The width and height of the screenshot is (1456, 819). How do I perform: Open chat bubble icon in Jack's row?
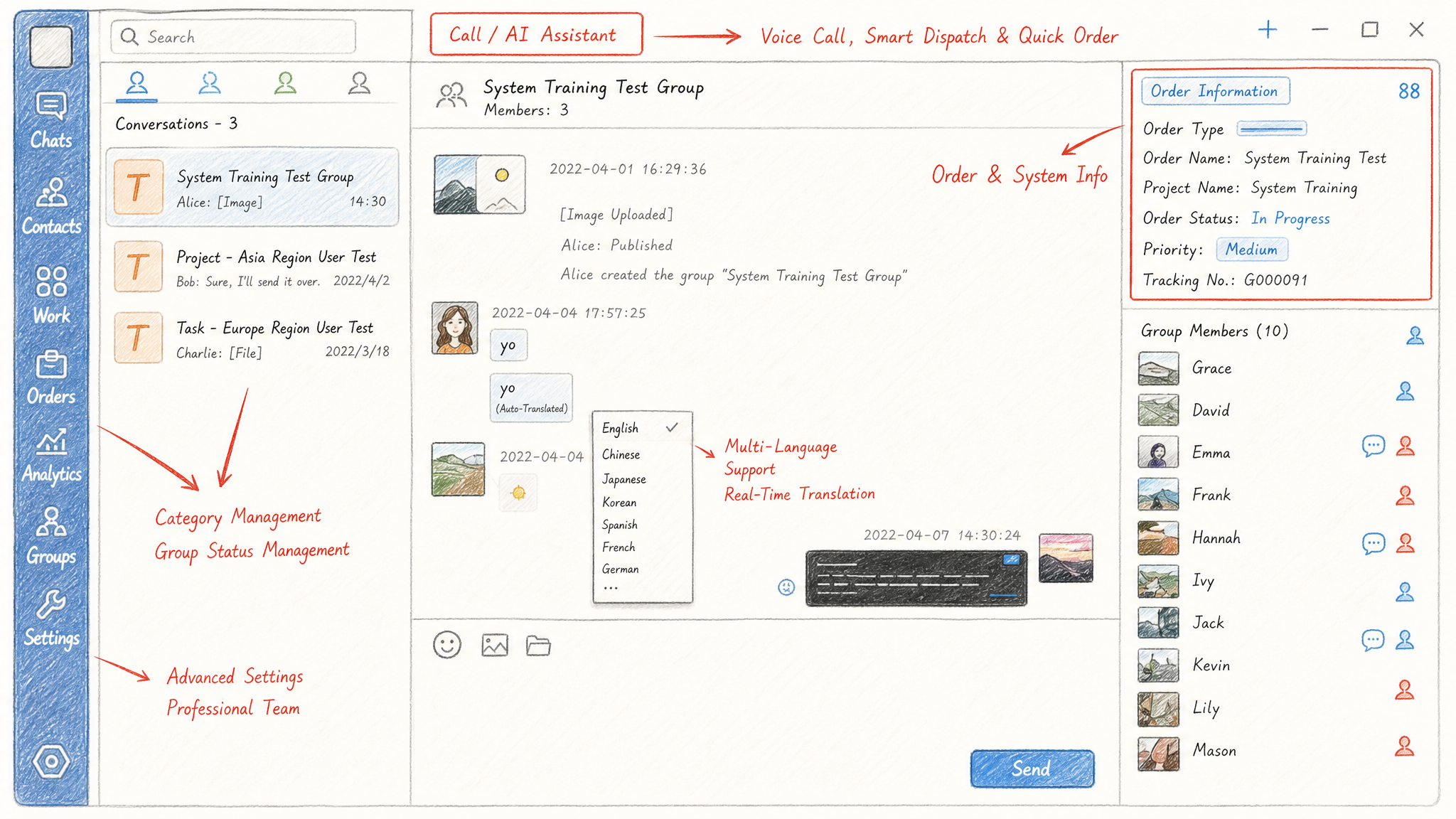(1373, 640)
